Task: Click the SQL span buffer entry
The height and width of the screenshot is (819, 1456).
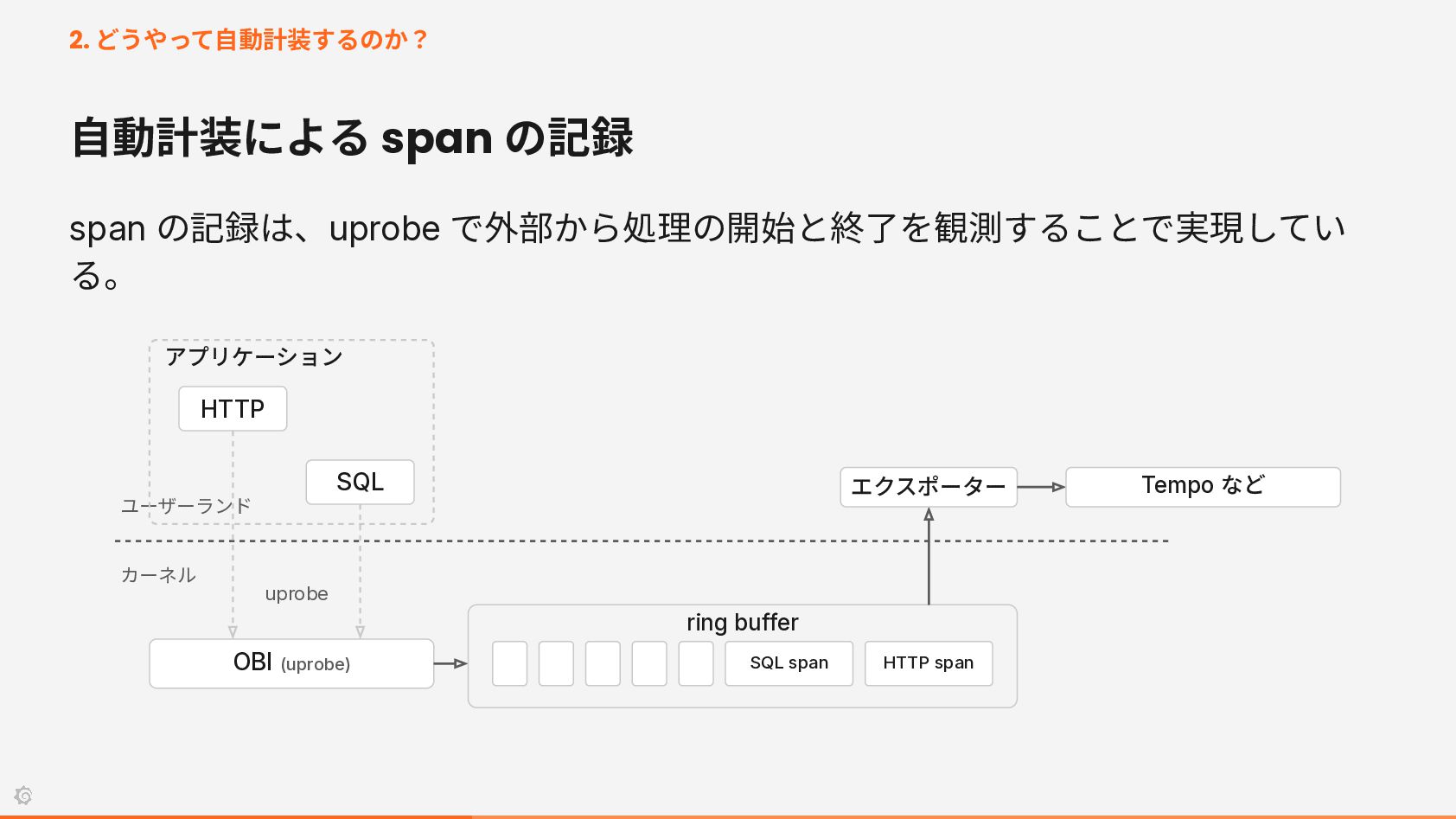Action: [789, 663]
